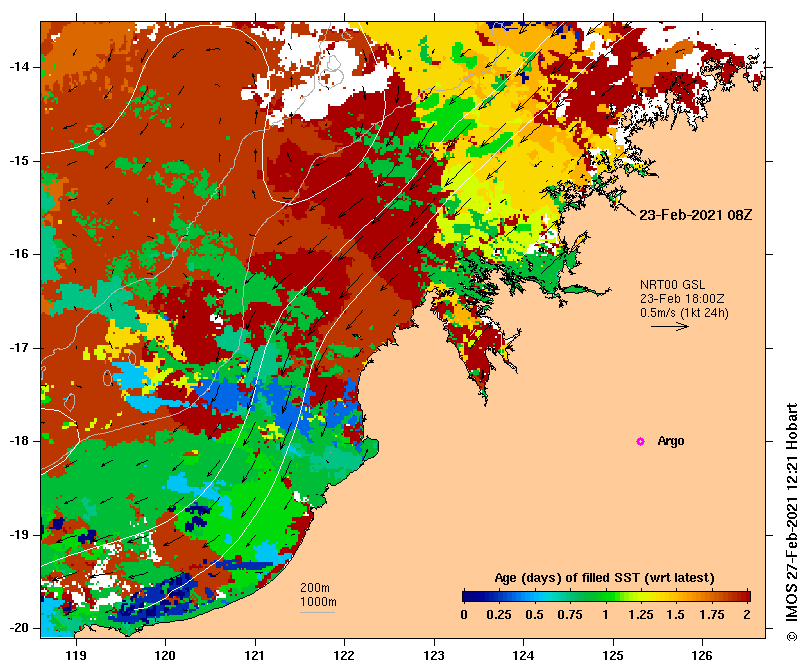This screenshot has height=672, width=809.
Task: Click the 'NRT00 GSL' text
Action: point(672,285)
